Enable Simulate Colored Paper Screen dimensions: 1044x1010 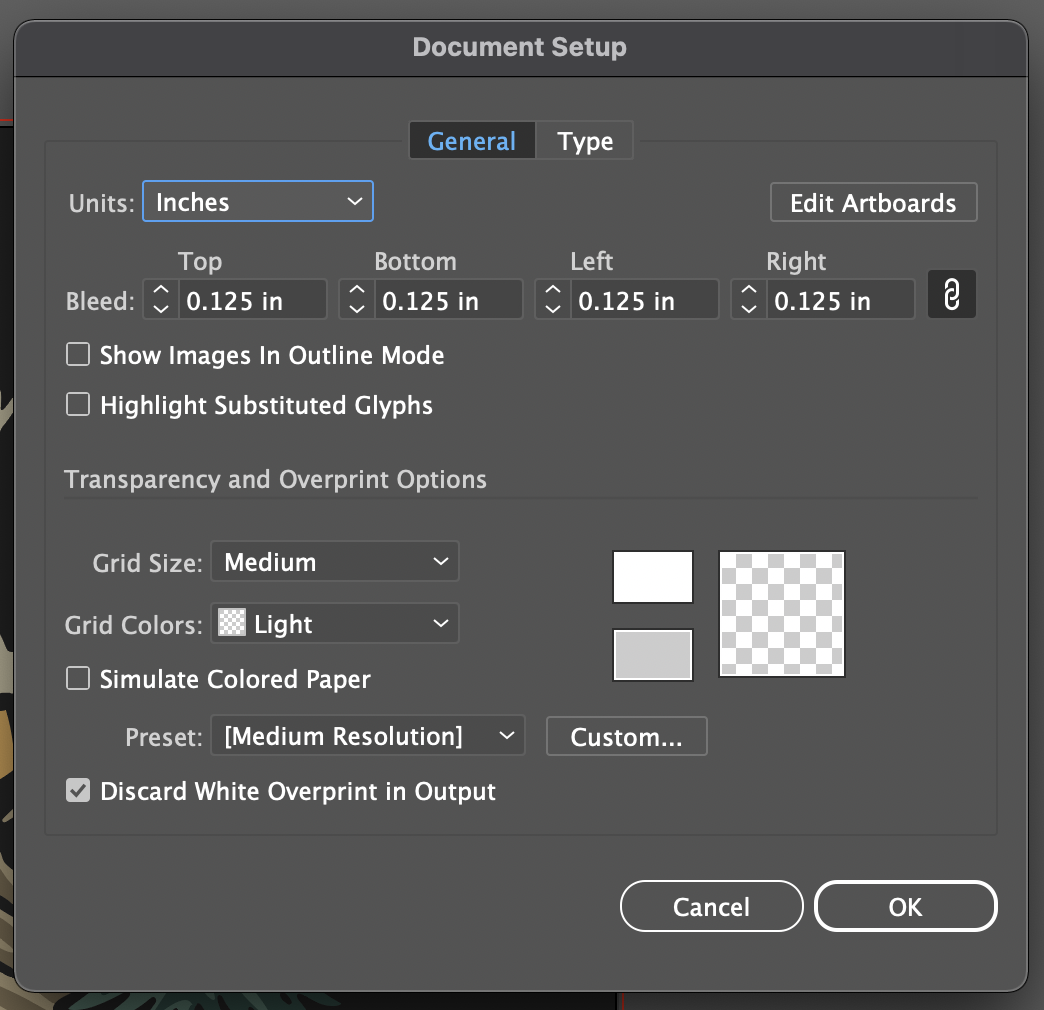coord(77,677)
